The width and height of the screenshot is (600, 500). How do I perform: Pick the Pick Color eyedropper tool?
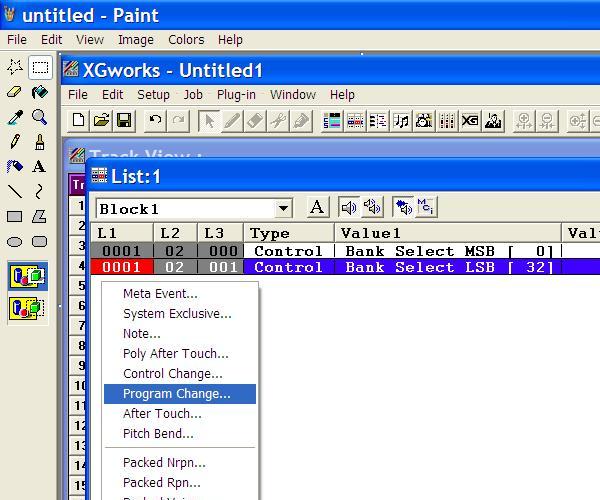15,117
